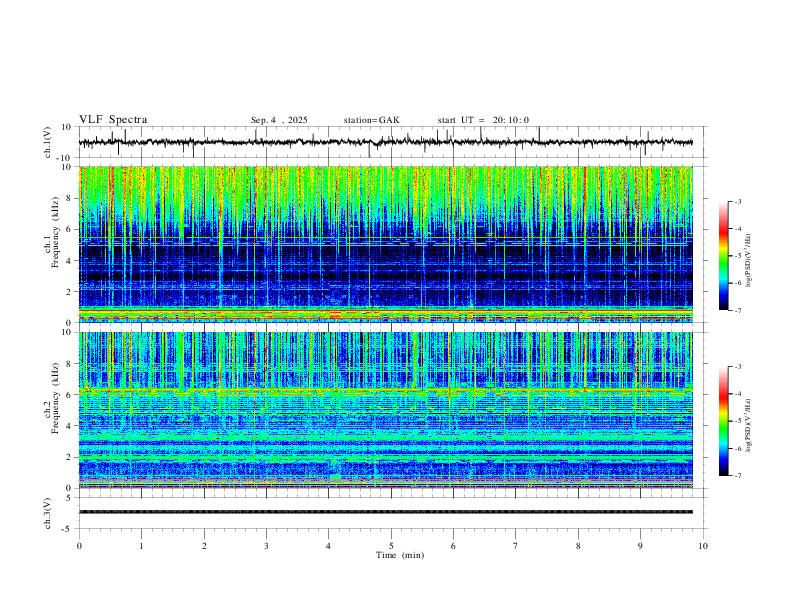Select the date text "Sep. 4 , 2025"
Screen dimensions: 792x612
[279, 120]
